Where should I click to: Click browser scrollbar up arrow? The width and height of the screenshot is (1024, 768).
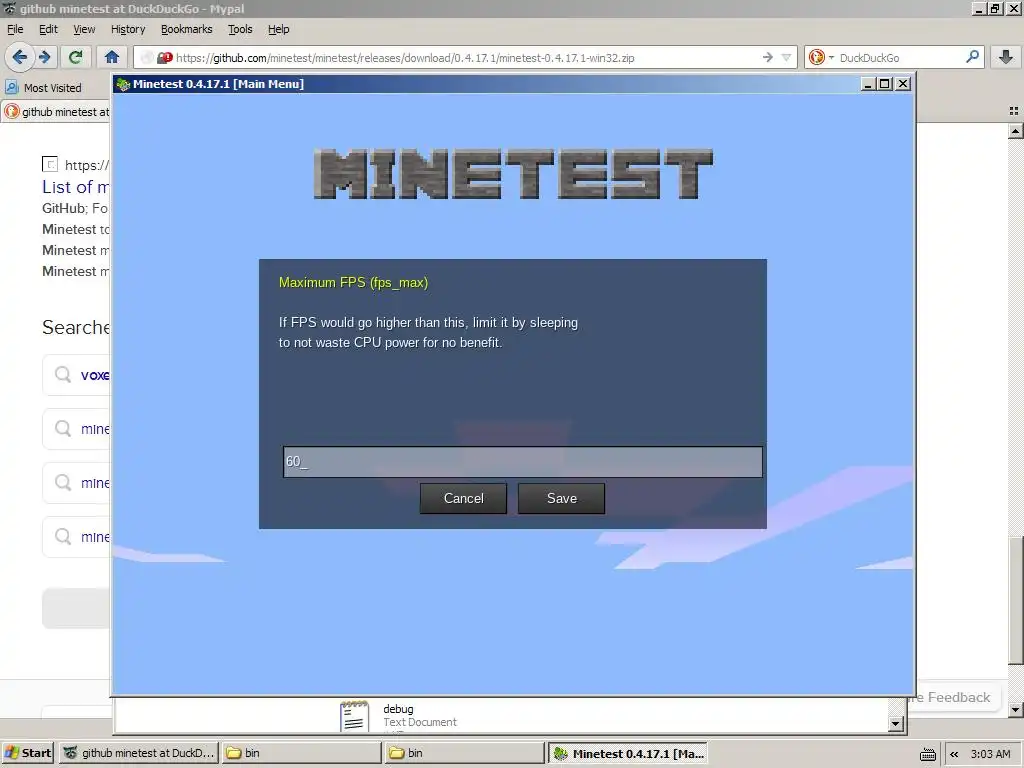1016,131
